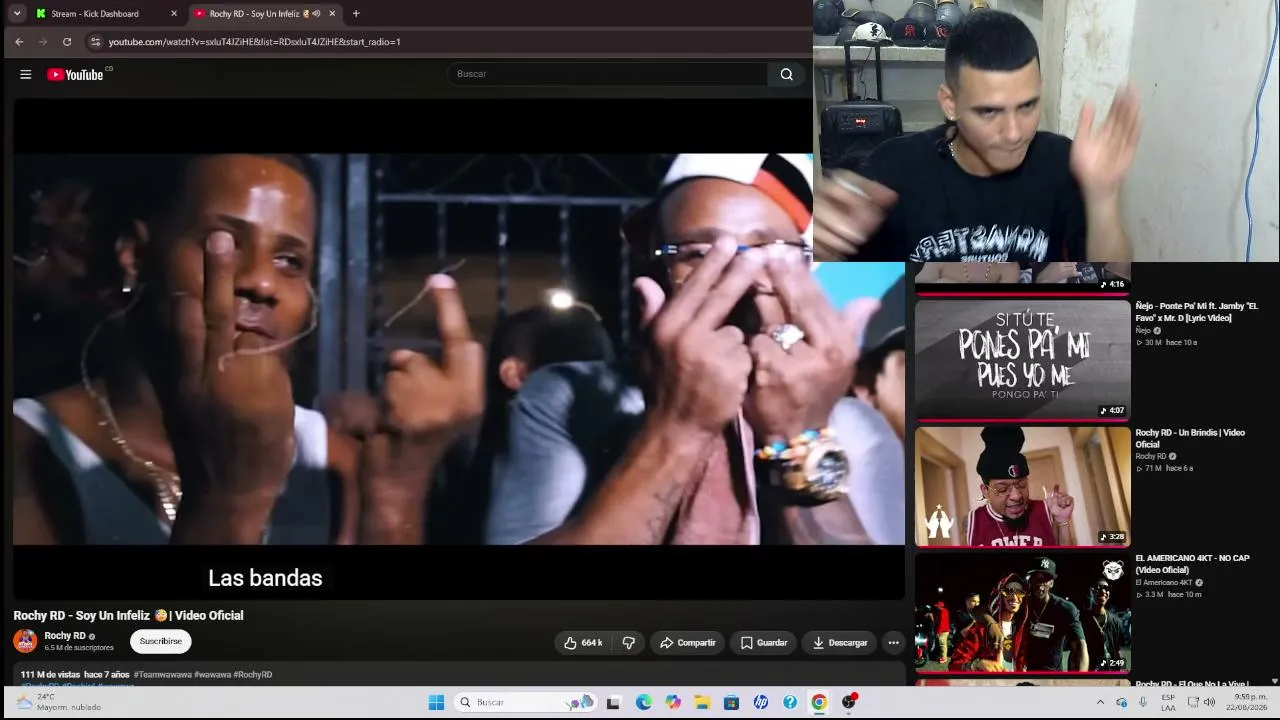Open the HP app on the taskbar

[761, 702]
